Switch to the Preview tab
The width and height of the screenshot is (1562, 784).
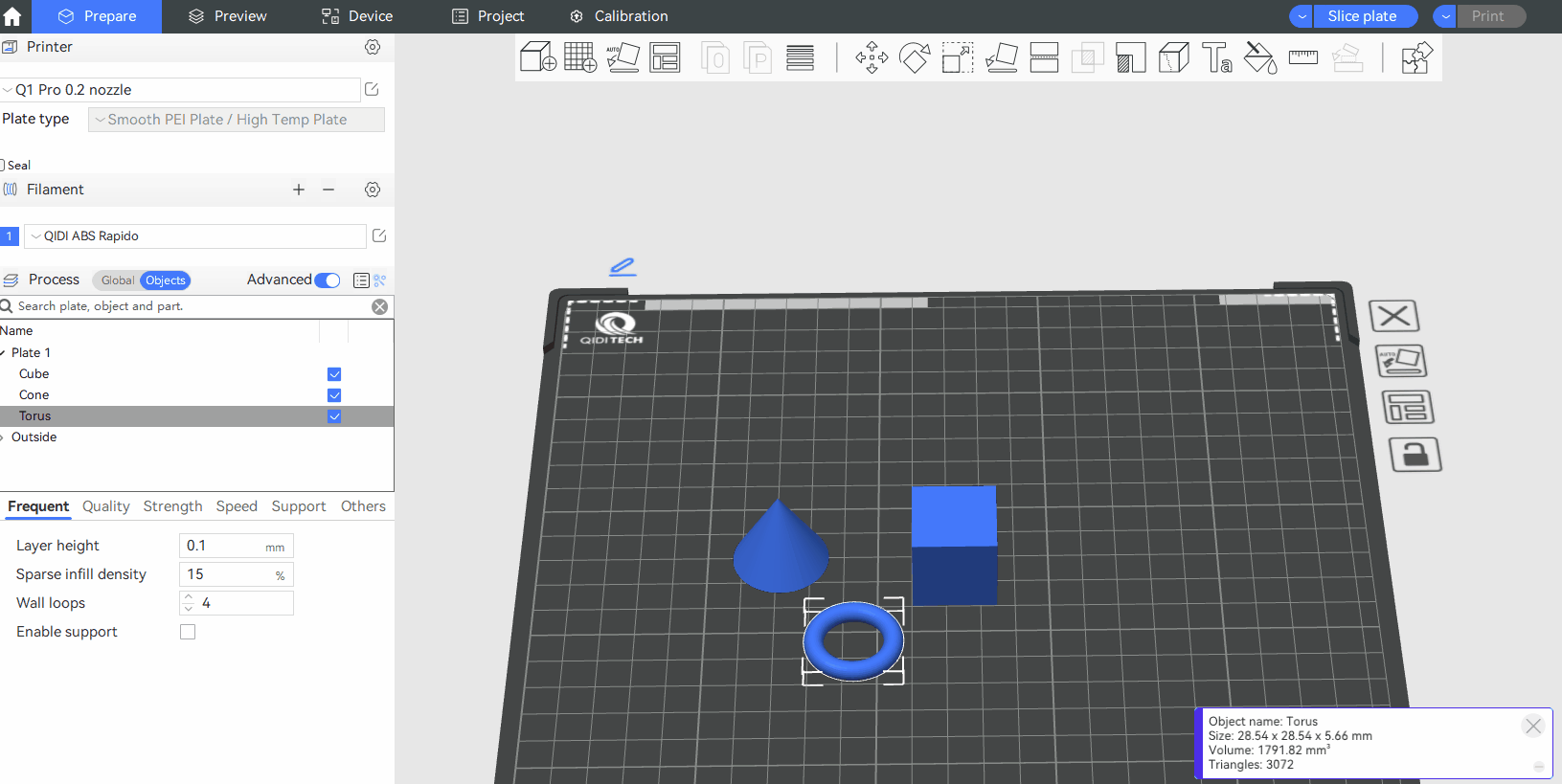[x=228, y=16]
